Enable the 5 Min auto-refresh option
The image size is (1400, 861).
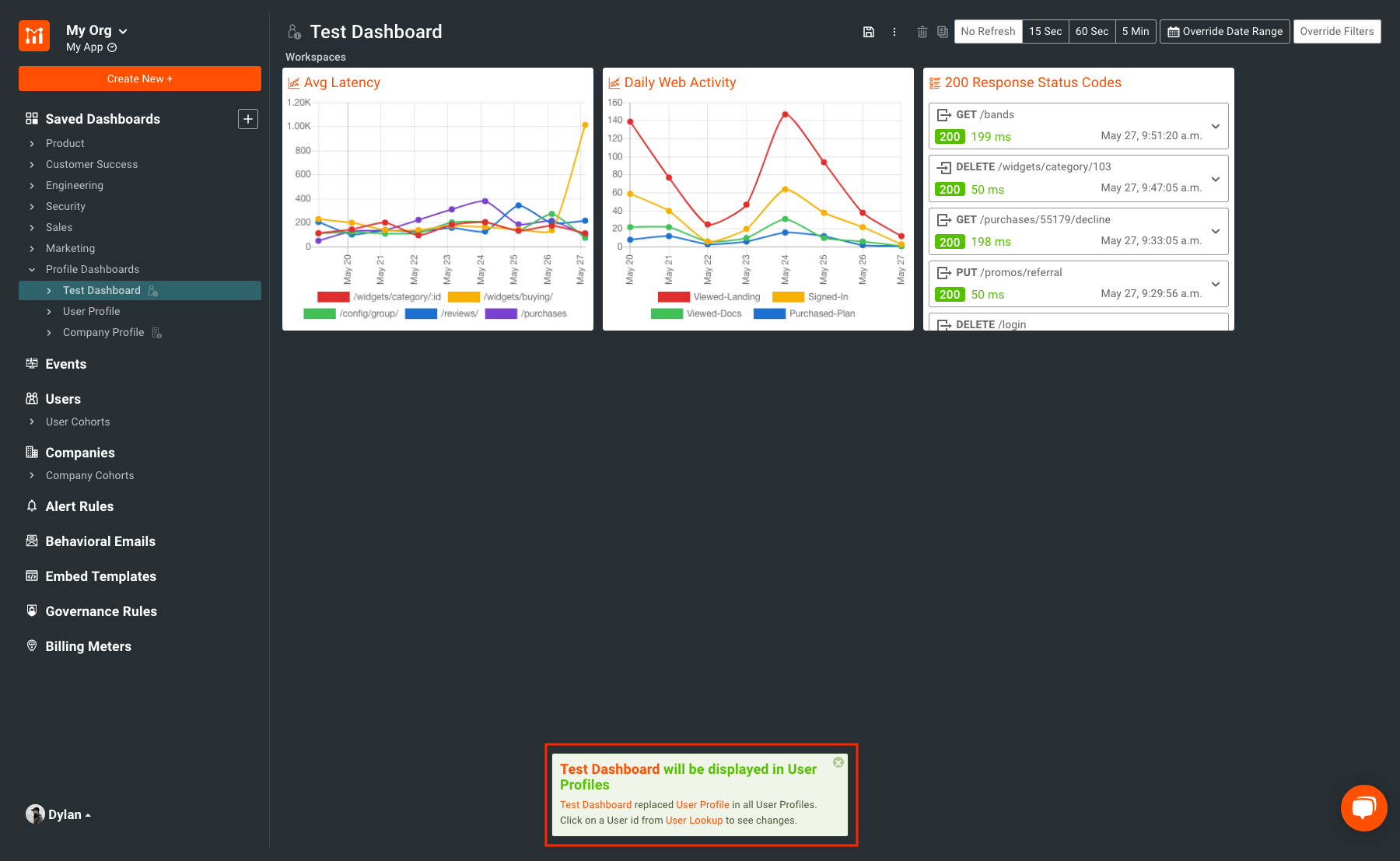(1136, 32)
